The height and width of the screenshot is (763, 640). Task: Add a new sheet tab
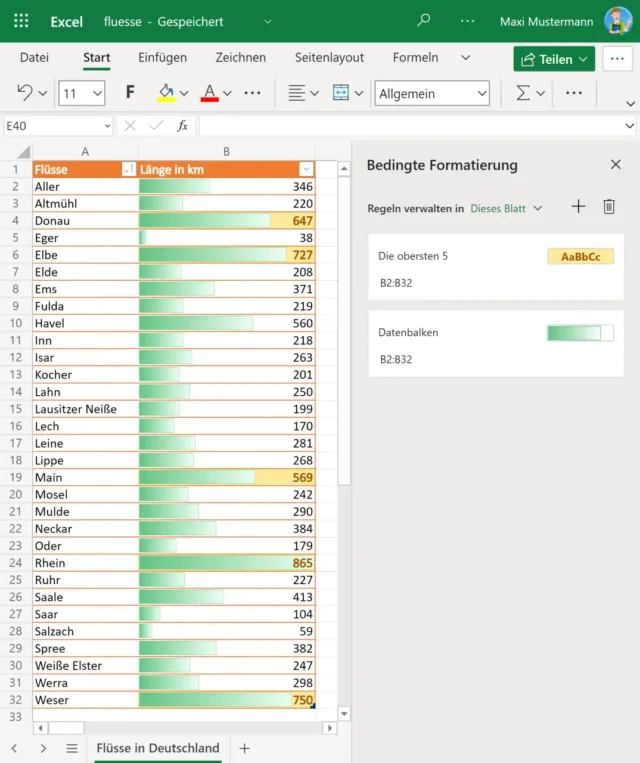coord(245,748)
